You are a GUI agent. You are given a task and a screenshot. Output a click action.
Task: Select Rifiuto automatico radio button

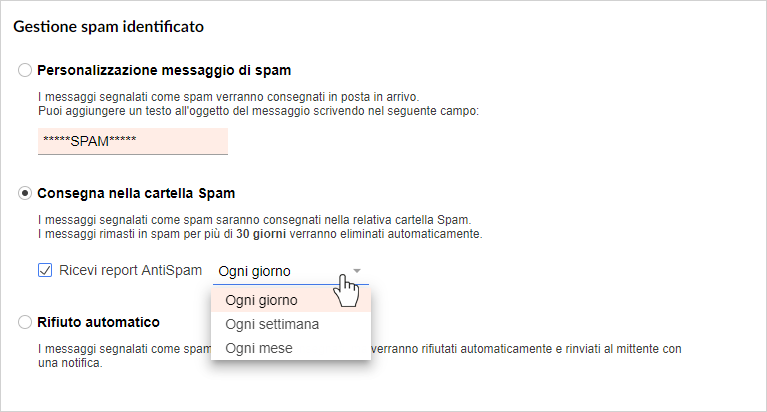[x=25, y=322]
